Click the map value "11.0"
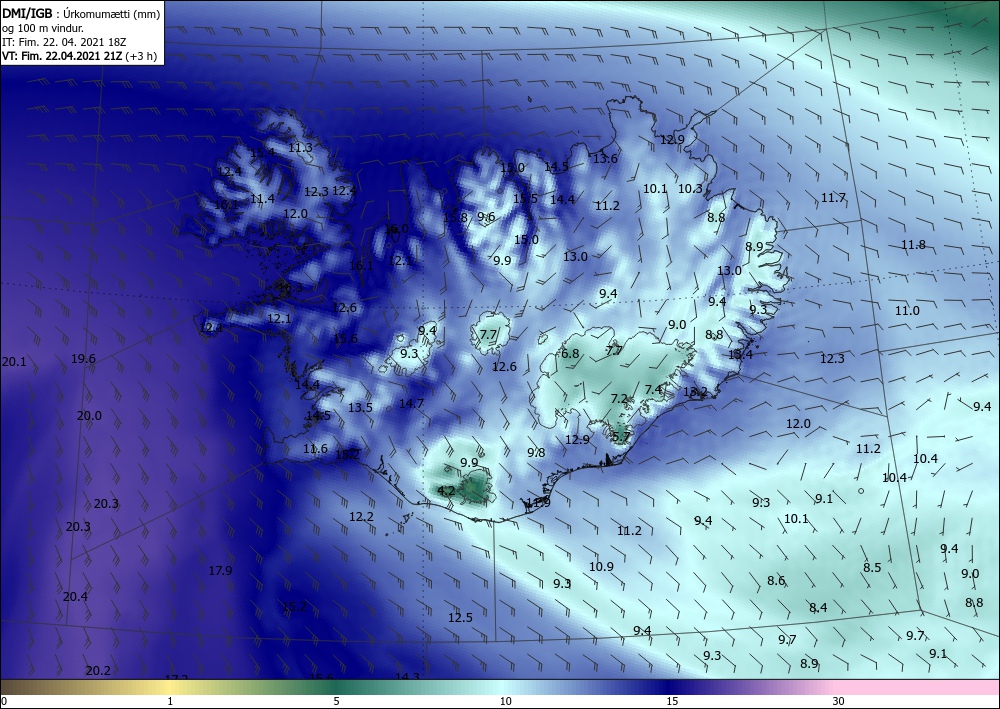The height and width of the screenshot is (709, 1000). (x=907, y=311)
